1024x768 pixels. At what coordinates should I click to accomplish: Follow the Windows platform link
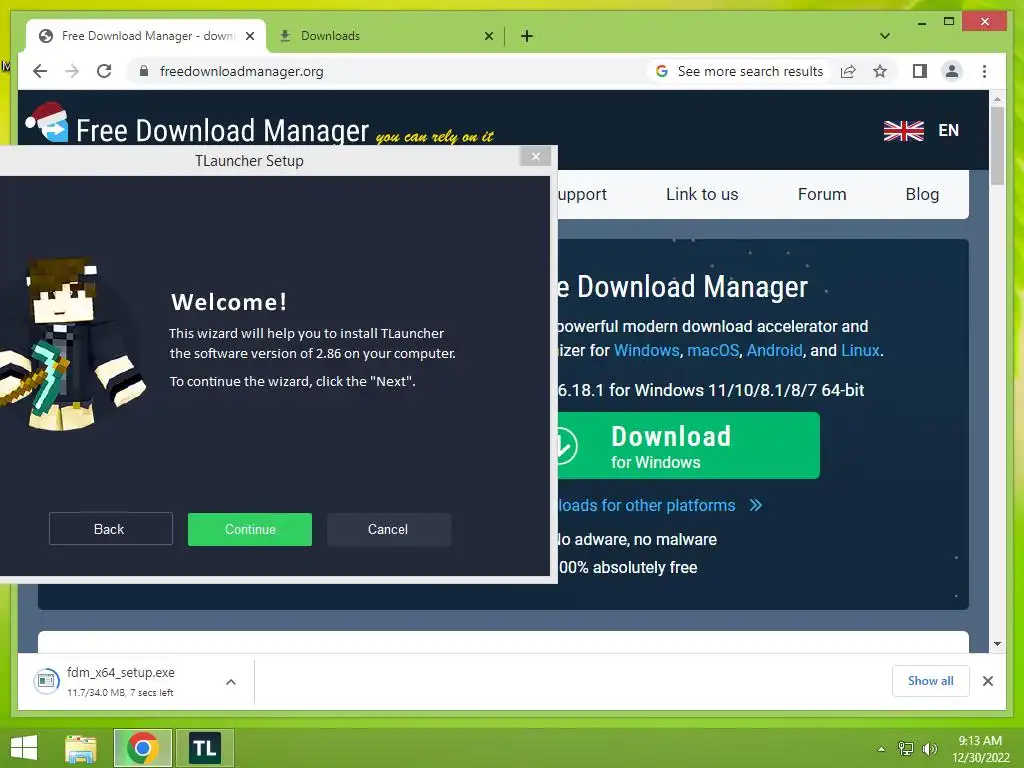coord(646,350)
